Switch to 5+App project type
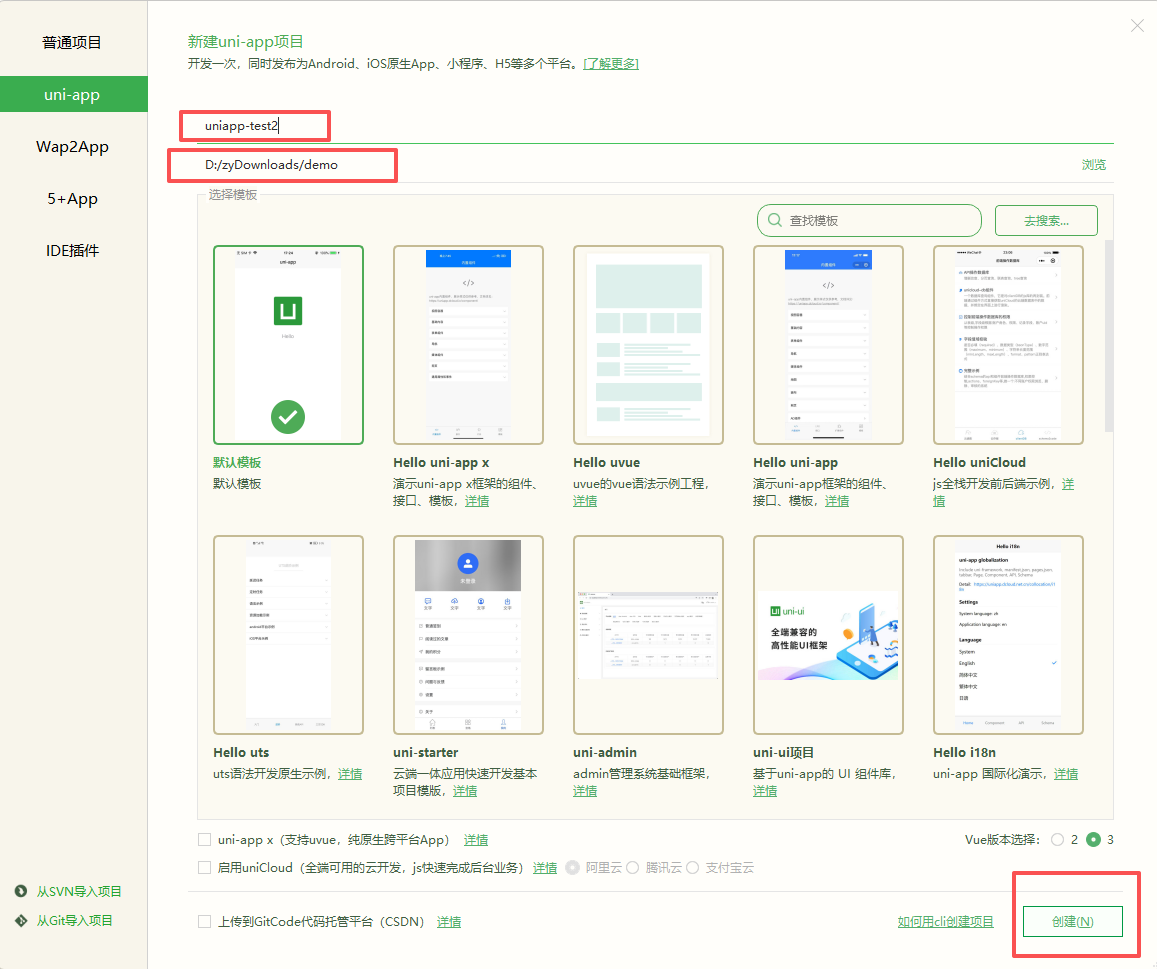Screen dimensions: 1157x969 pos(72,199)
